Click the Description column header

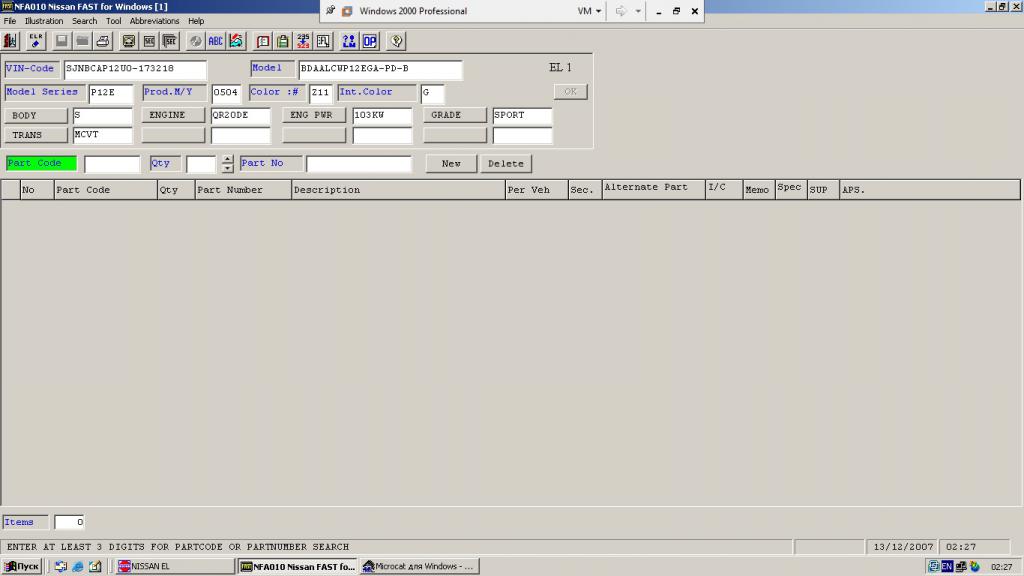[398, 190]
